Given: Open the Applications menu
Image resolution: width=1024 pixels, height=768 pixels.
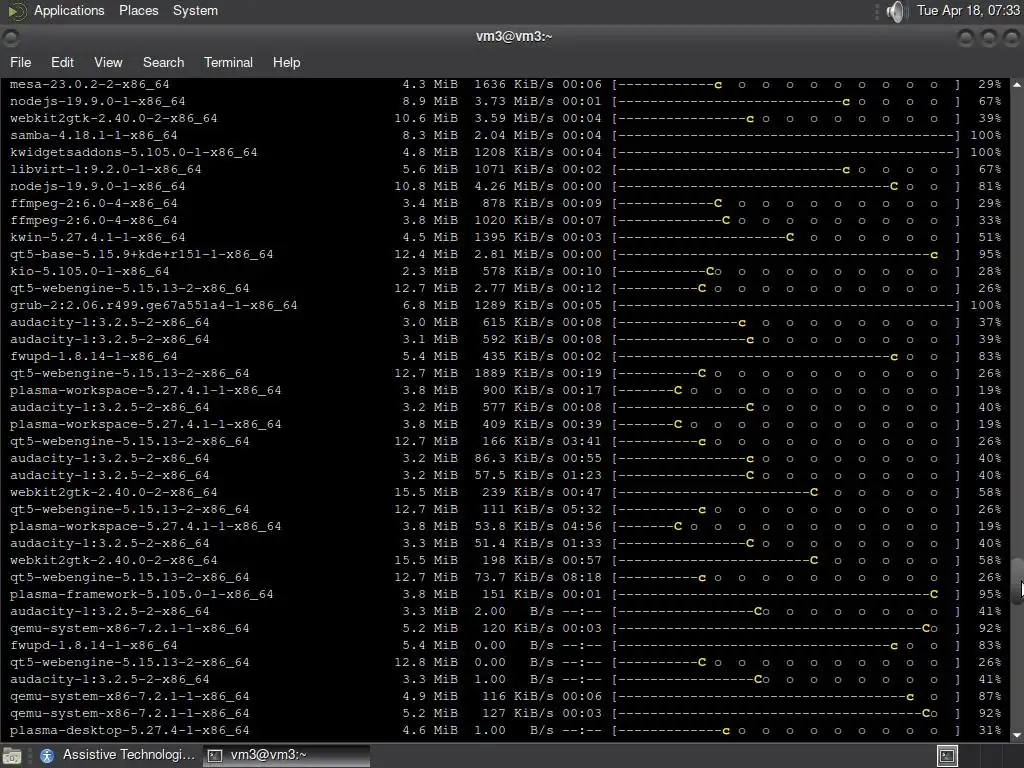Looking at the screenshot, I should pos(69,10).
